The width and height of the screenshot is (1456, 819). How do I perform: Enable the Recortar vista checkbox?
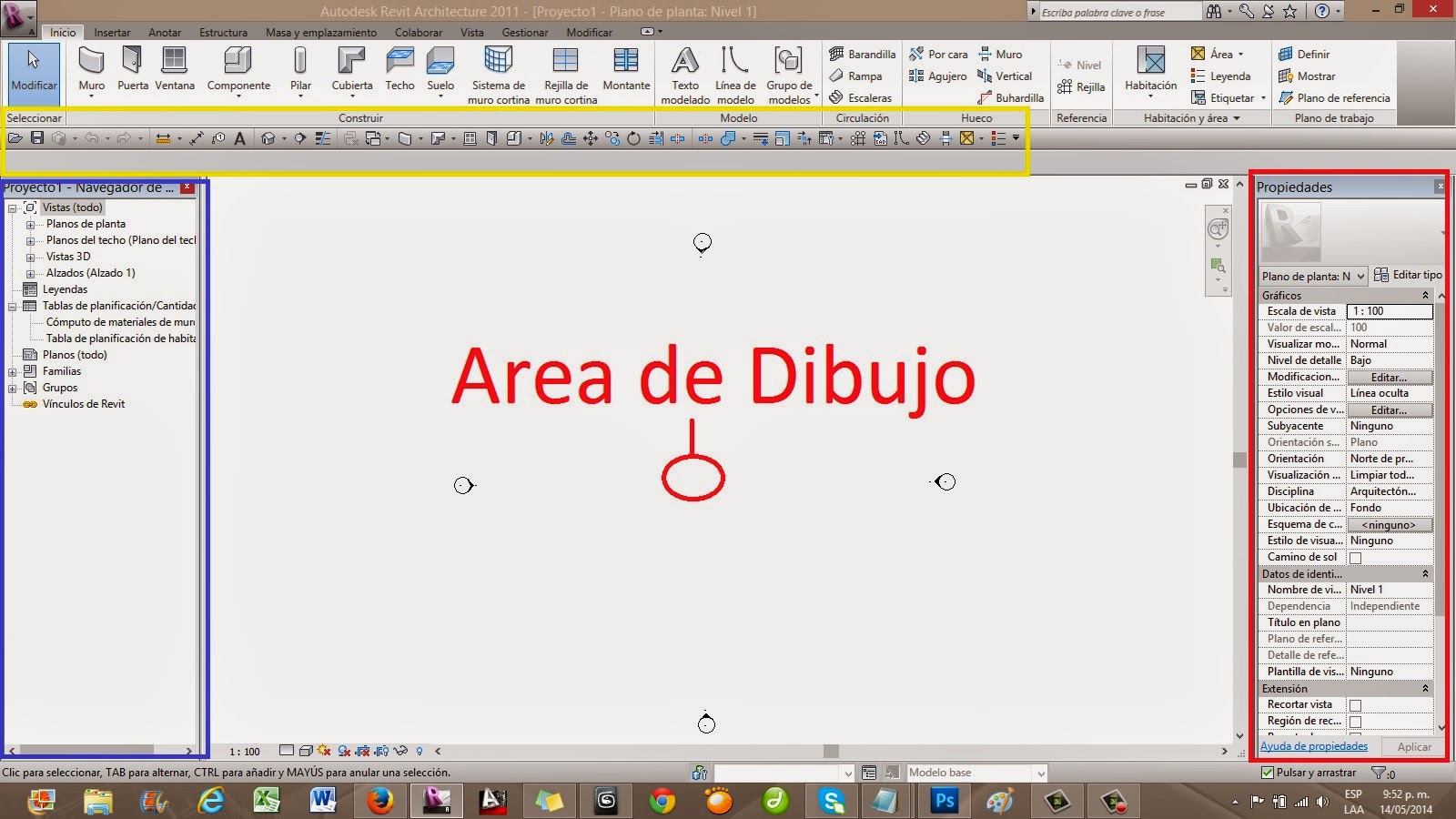[1355, 704]
